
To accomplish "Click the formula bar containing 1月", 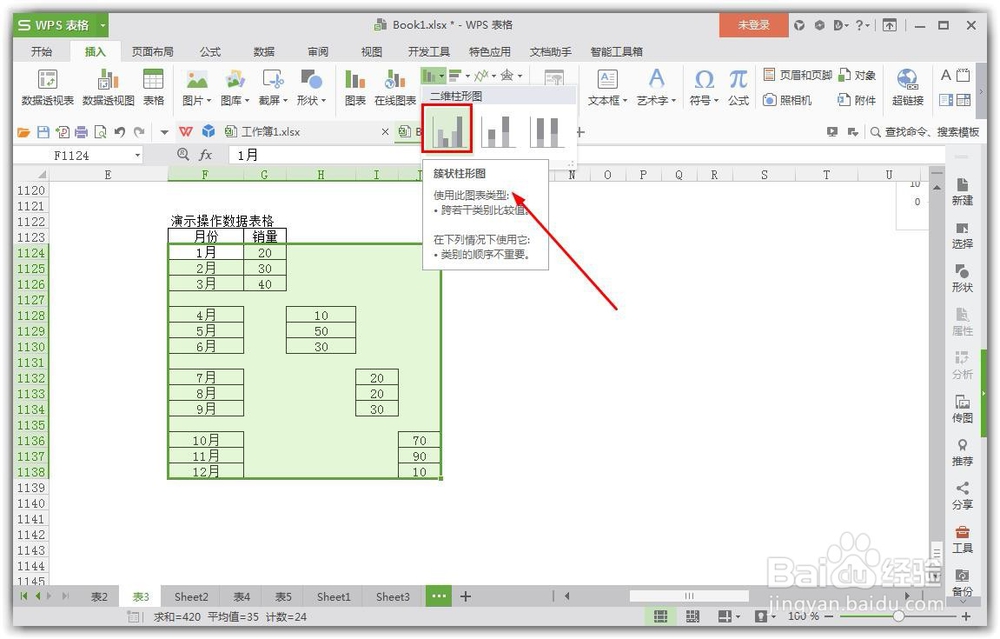I will (587, 155).
